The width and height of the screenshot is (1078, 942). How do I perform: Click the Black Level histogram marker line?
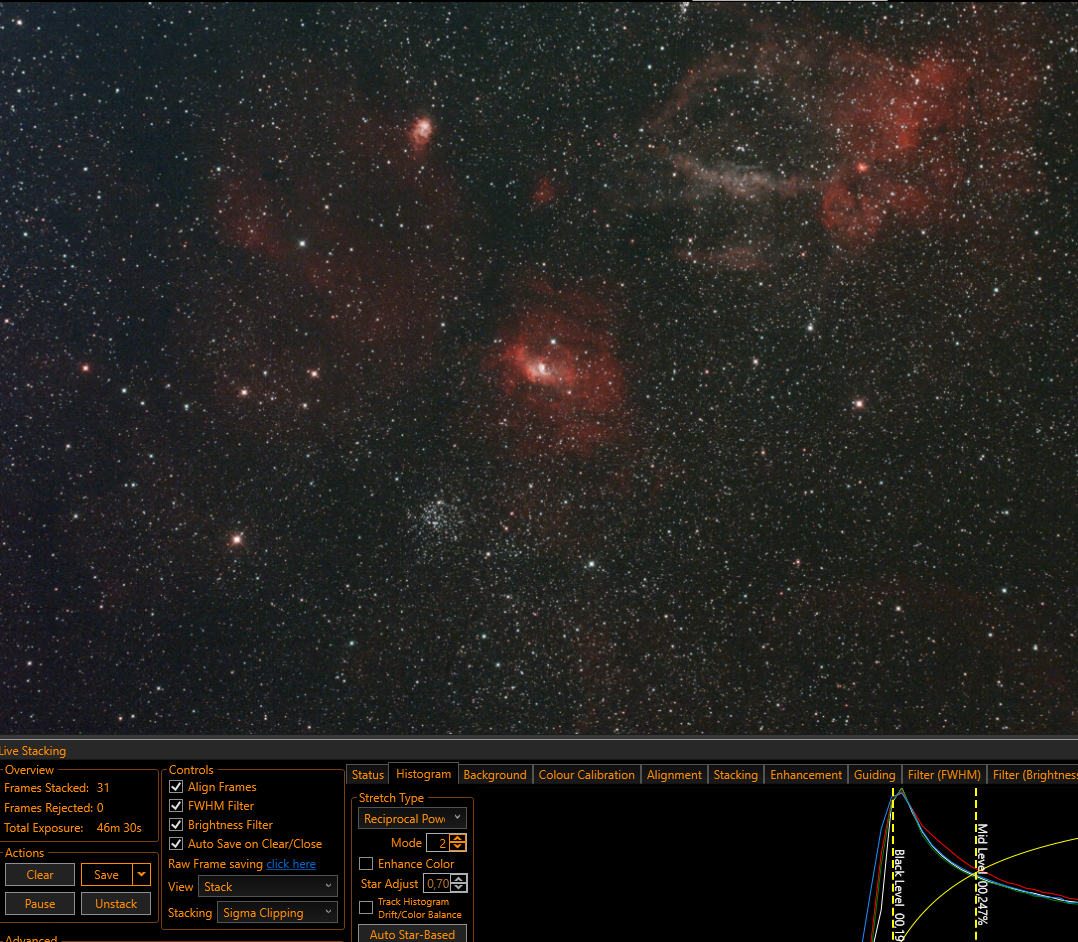tap(893, 865)
